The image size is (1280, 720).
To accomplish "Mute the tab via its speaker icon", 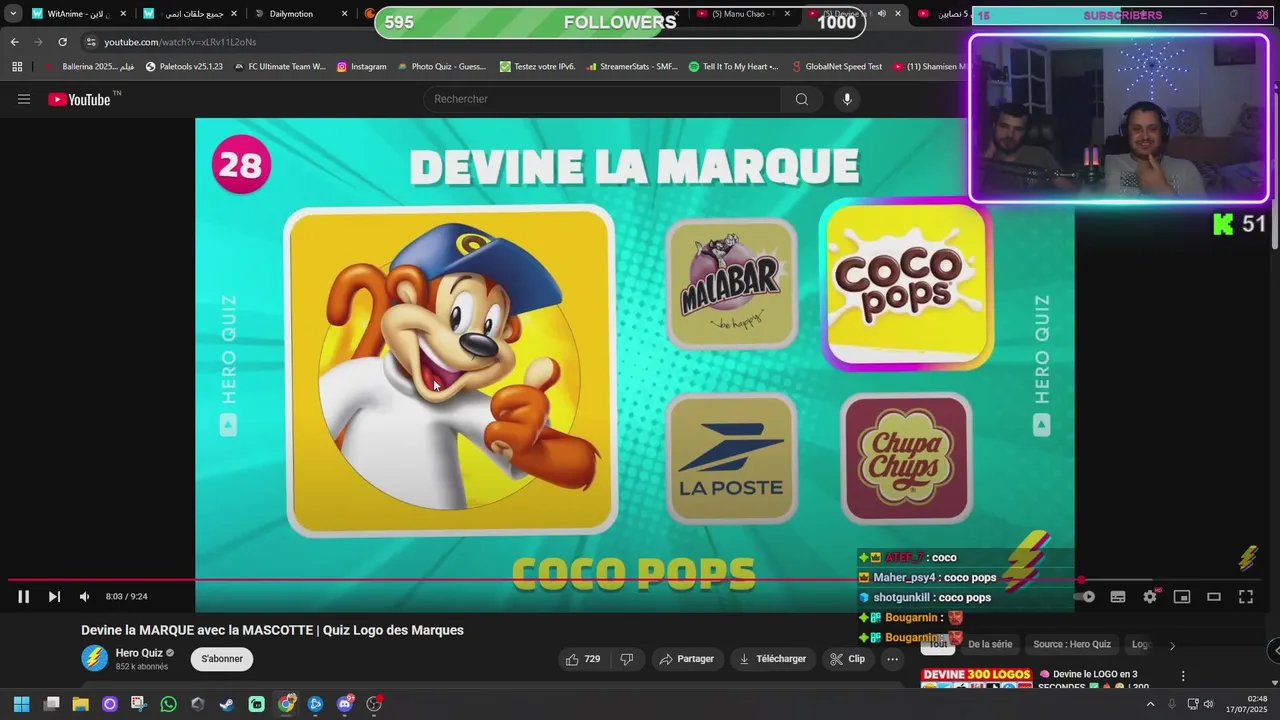I will 881,14.
